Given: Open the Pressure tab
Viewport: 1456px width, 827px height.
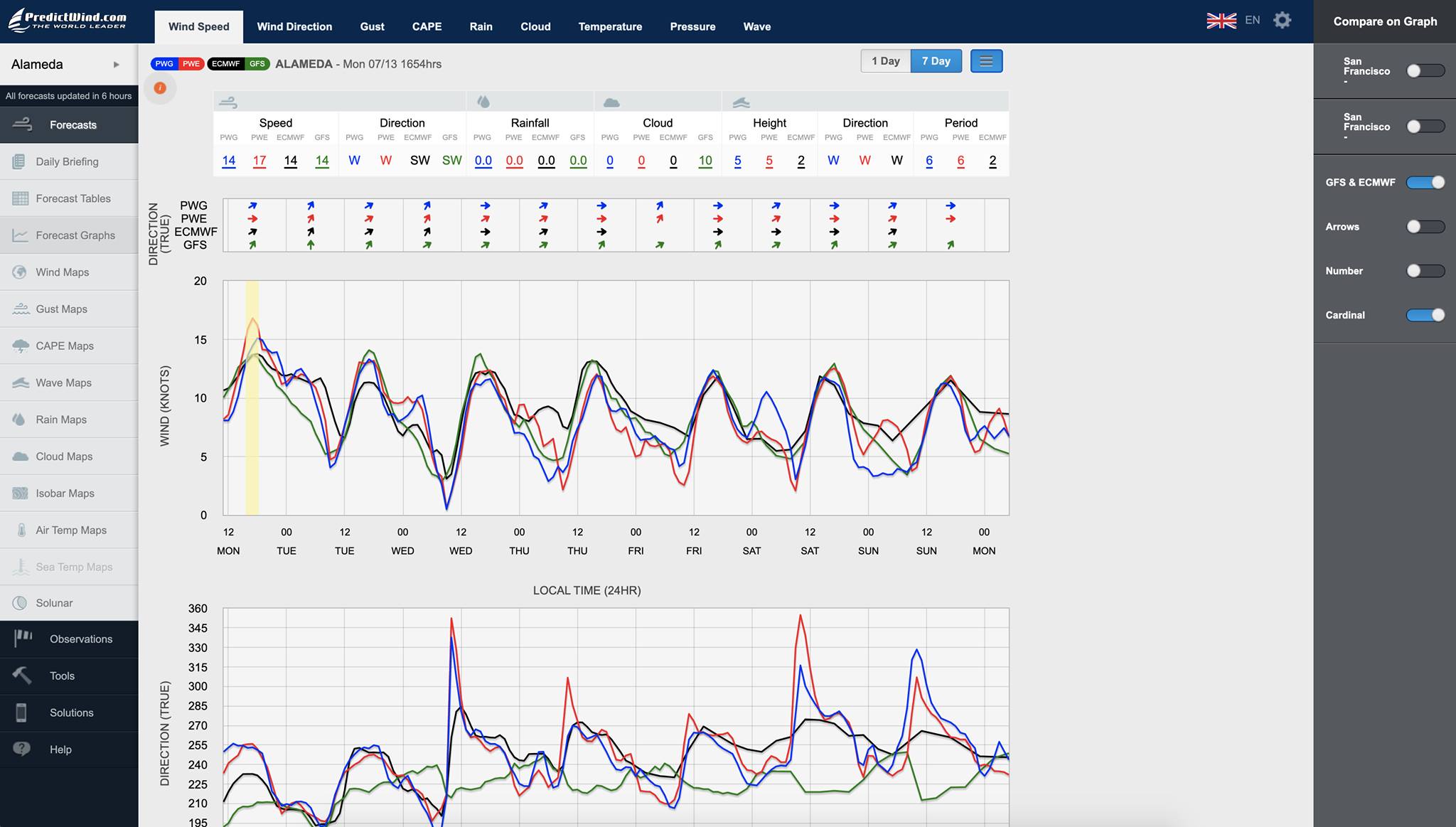Looking at the screenshot, I should [x=692, y=26].
